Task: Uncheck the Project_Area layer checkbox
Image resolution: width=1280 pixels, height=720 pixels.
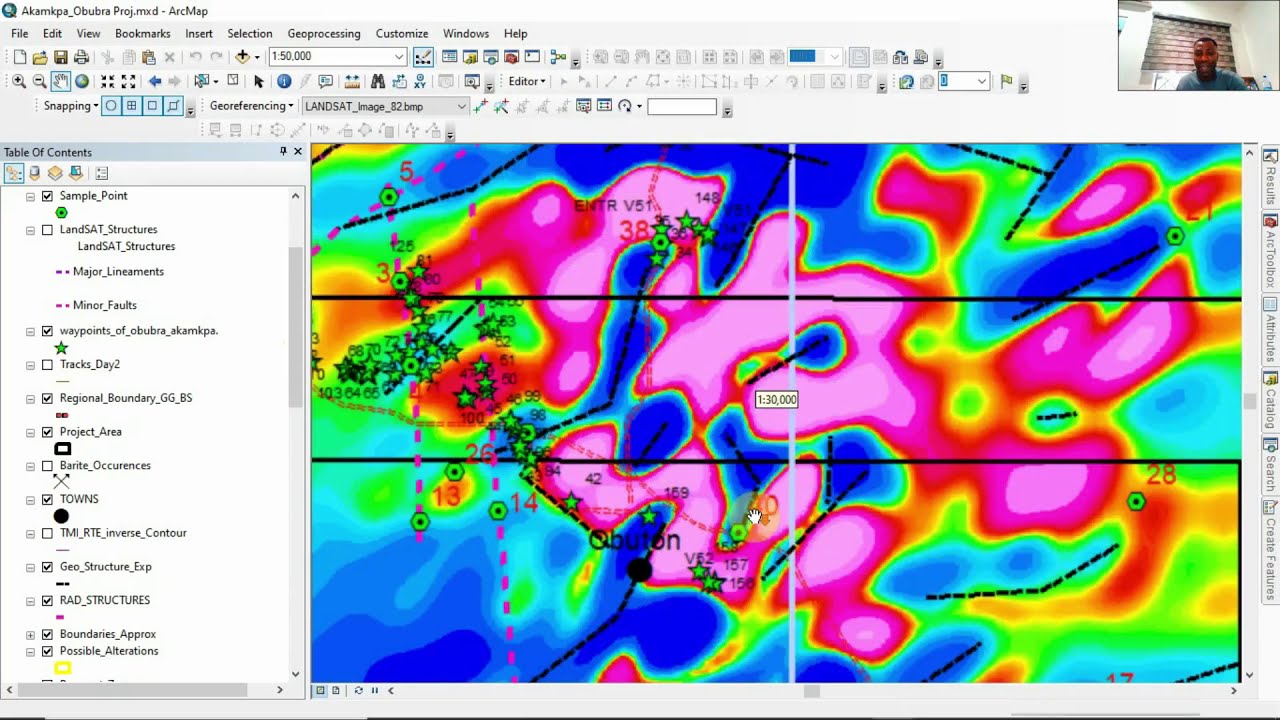Action: 47,432
